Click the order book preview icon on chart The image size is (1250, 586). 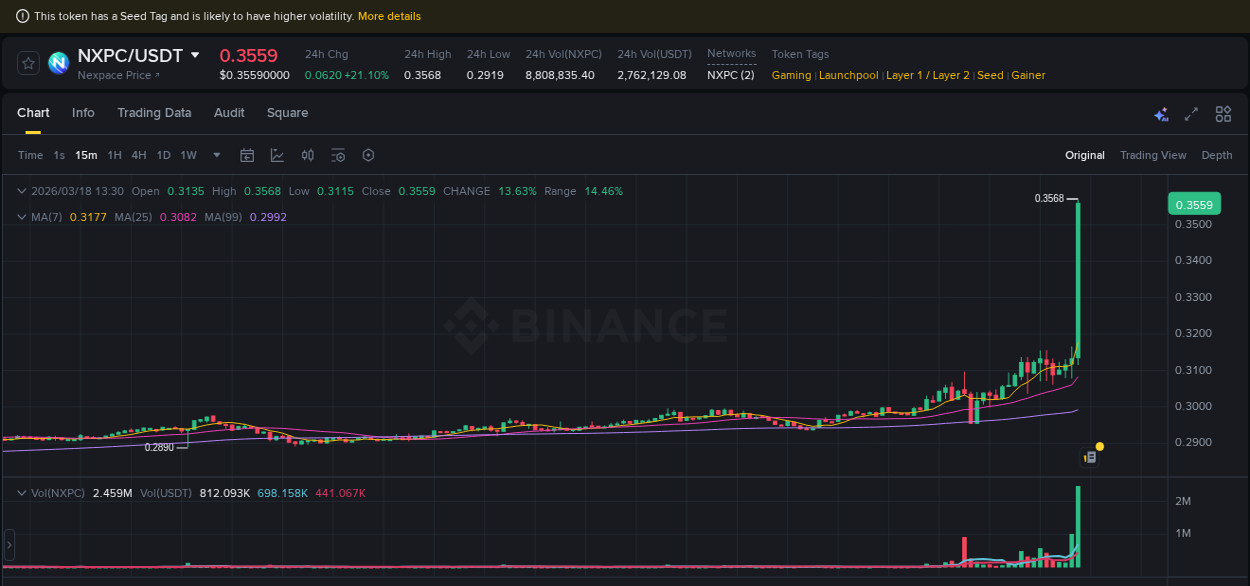click(1090, 455)
